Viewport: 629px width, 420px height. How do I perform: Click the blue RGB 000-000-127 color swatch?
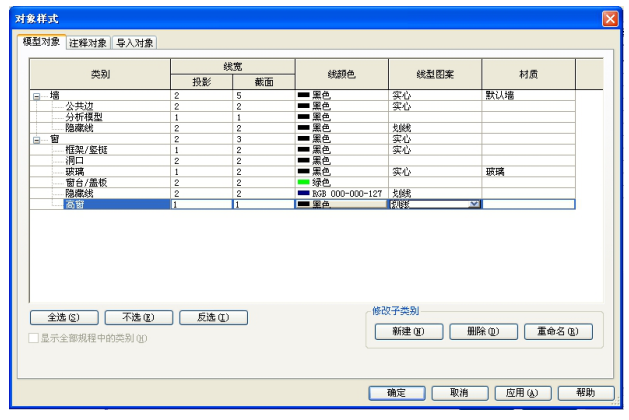tap(305, 193)
